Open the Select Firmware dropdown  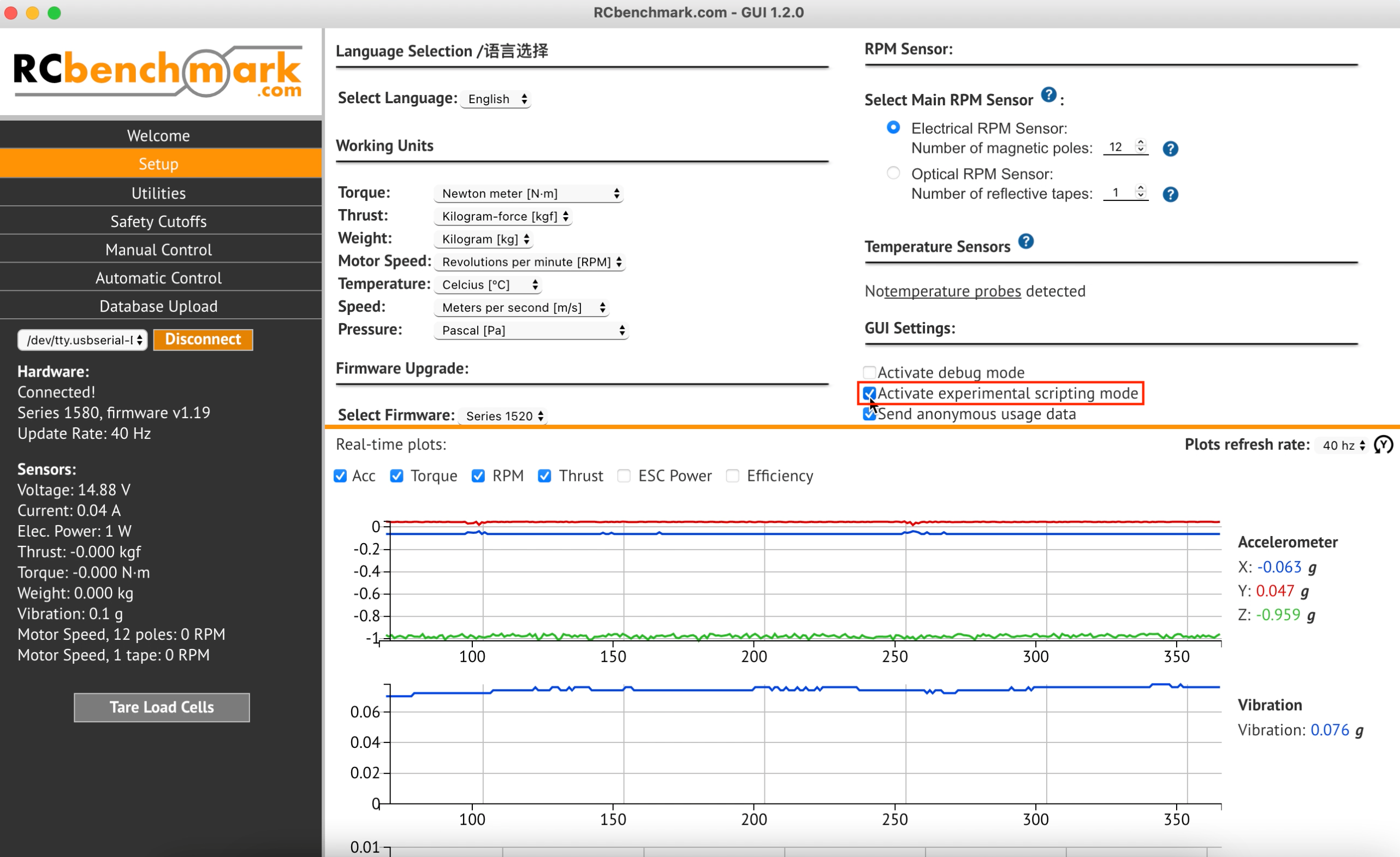(x=502, y=415)
